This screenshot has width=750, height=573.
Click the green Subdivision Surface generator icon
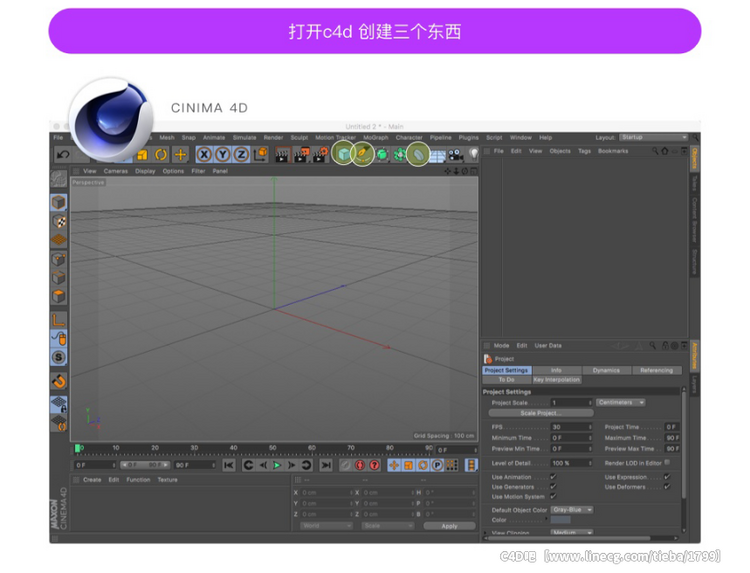click(x=382, y=154)
